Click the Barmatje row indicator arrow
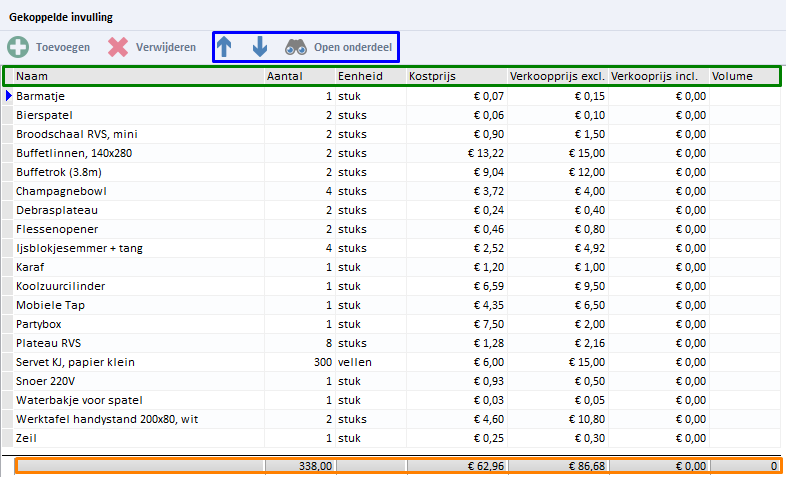The height and width of the screenshot is (477, 786). click(9, 96)
